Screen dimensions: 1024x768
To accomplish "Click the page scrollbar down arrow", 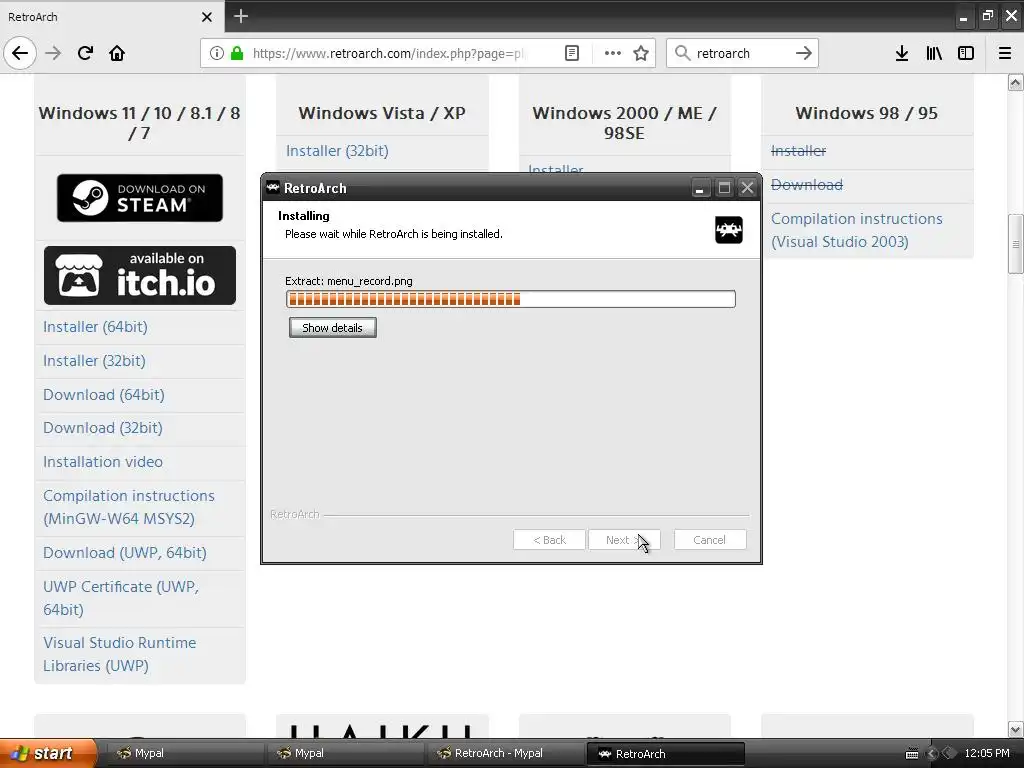I will click(x=1016, y=729).
